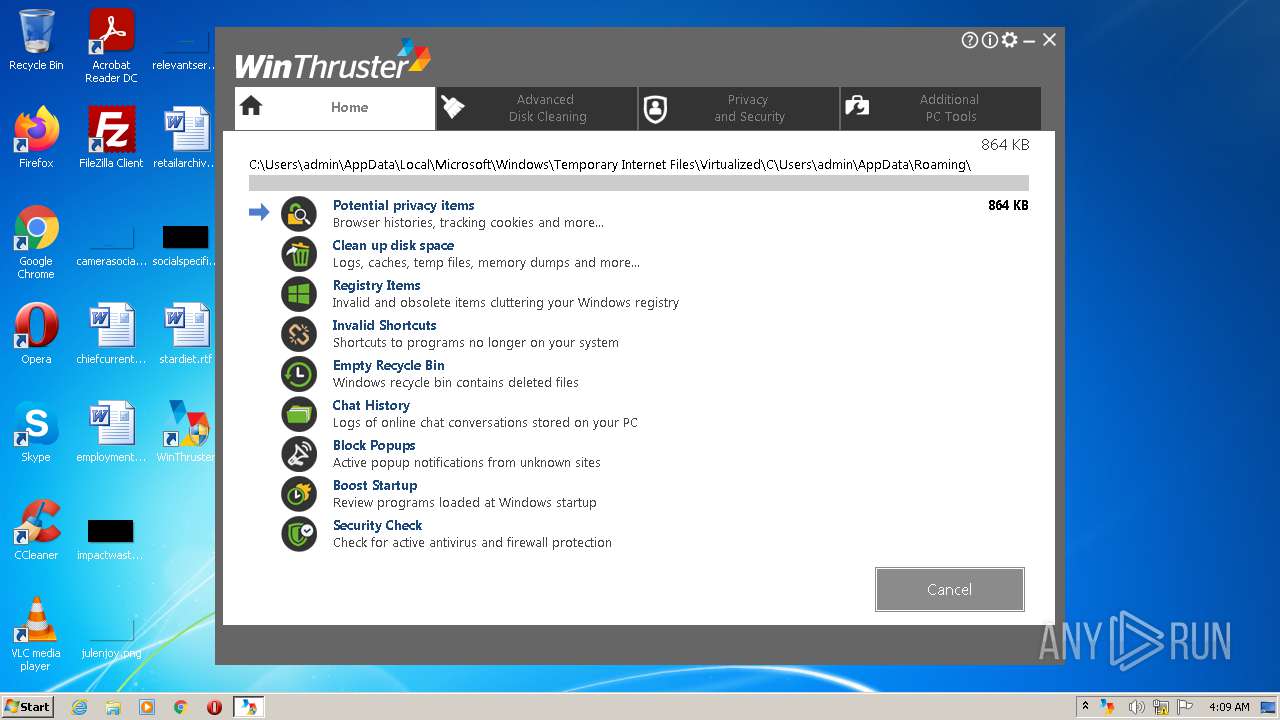Open the Recycle Bin desktop icon
This screenshot has height=720, width=1280.
click(x=36, y=40)
